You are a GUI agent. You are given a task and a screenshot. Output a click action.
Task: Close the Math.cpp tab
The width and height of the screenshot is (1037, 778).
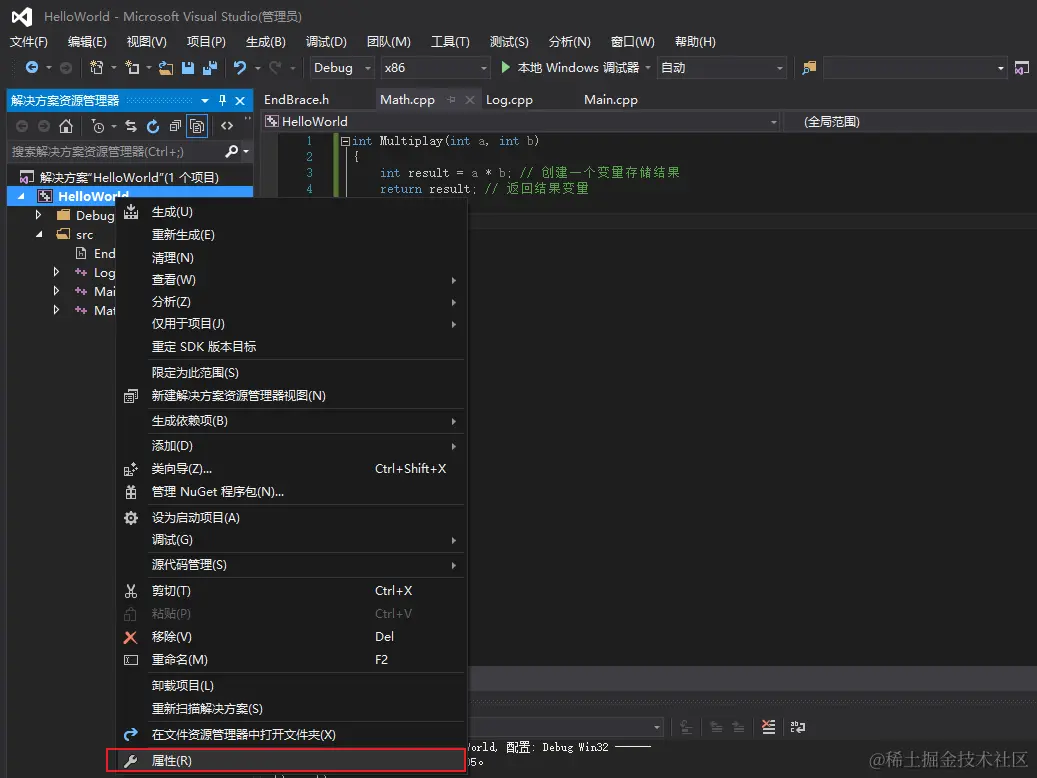point(470,100)
